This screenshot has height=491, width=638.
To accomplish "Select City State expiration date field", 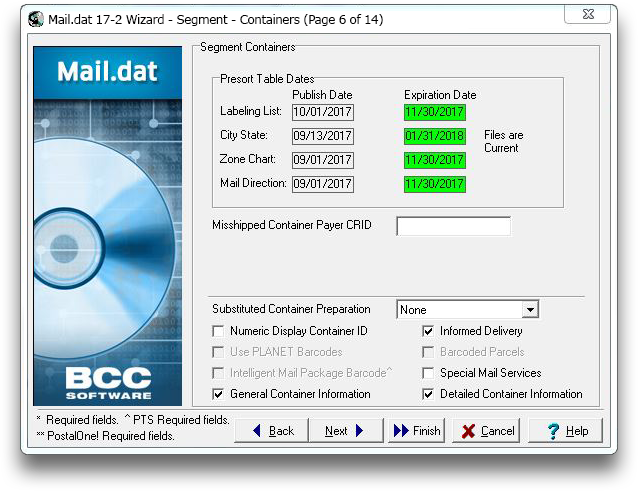I will click(x=435, y=136).
